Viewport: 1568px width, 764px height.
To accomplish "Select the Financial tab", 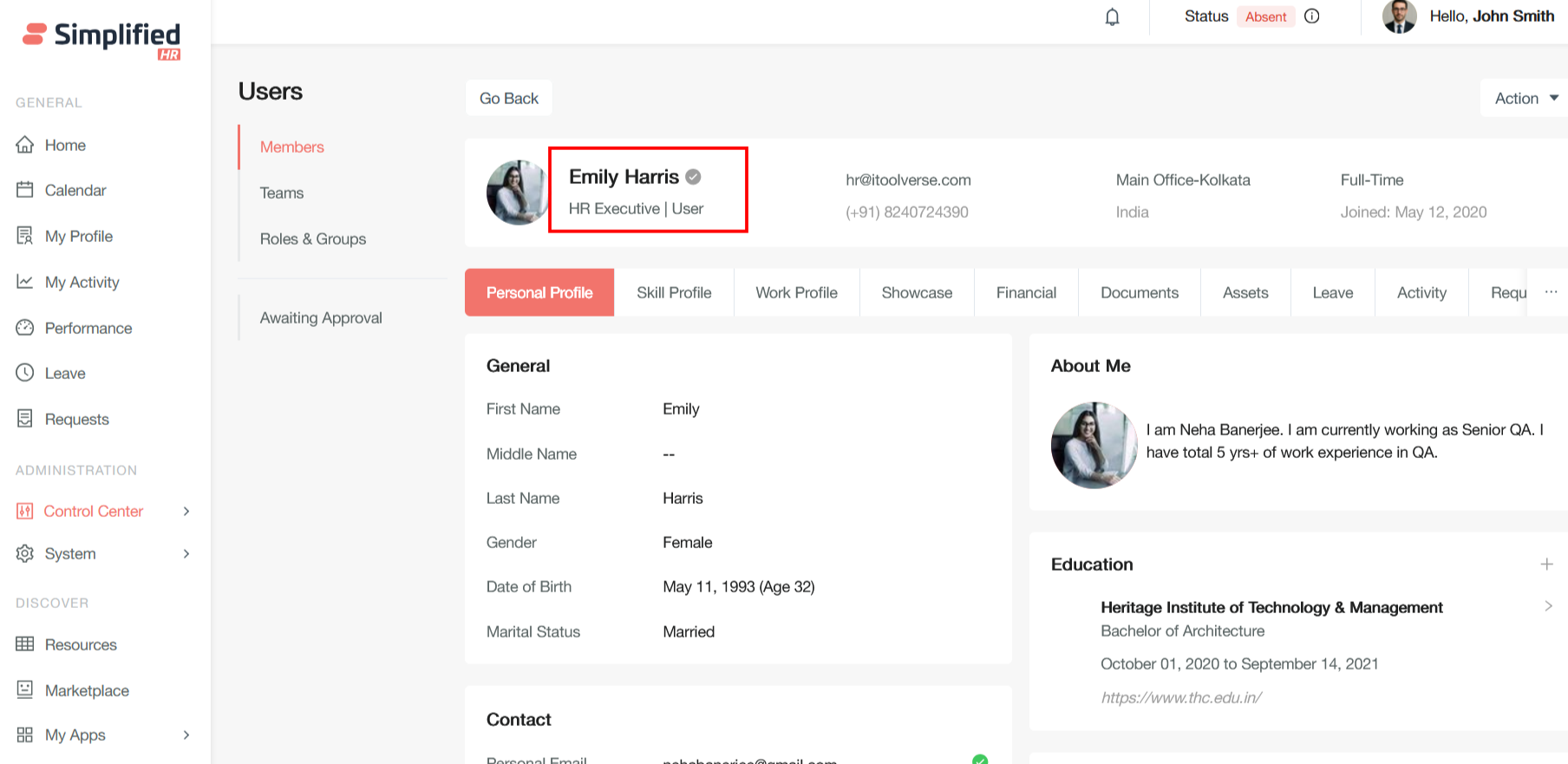I will pos(1025,292).
